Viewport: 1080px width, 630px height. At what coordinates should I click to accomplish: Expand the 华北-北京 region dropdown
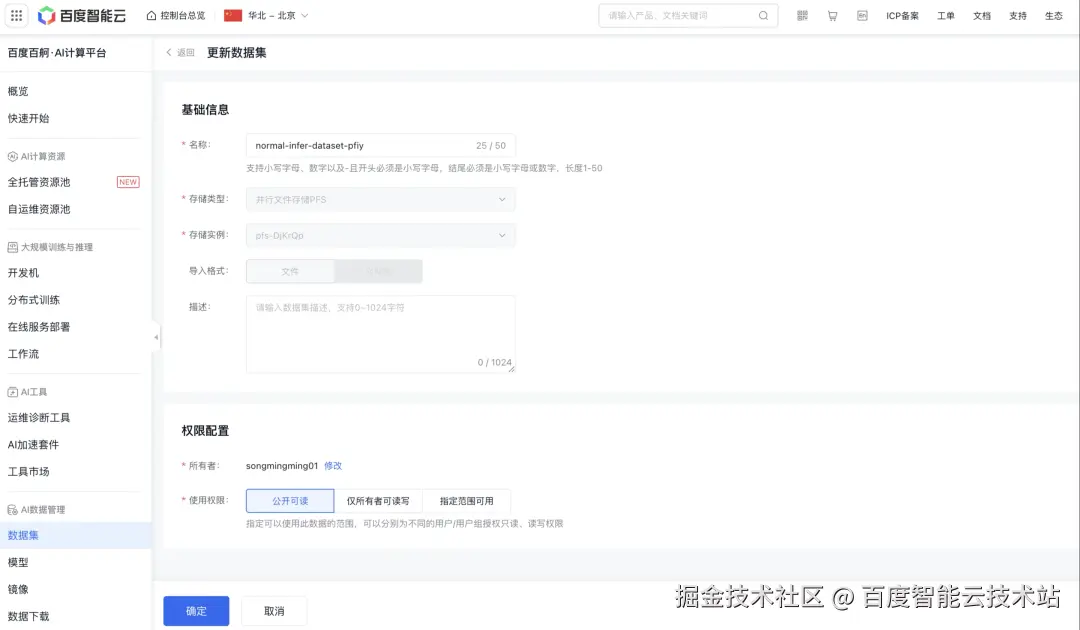(x=266, y=15)
